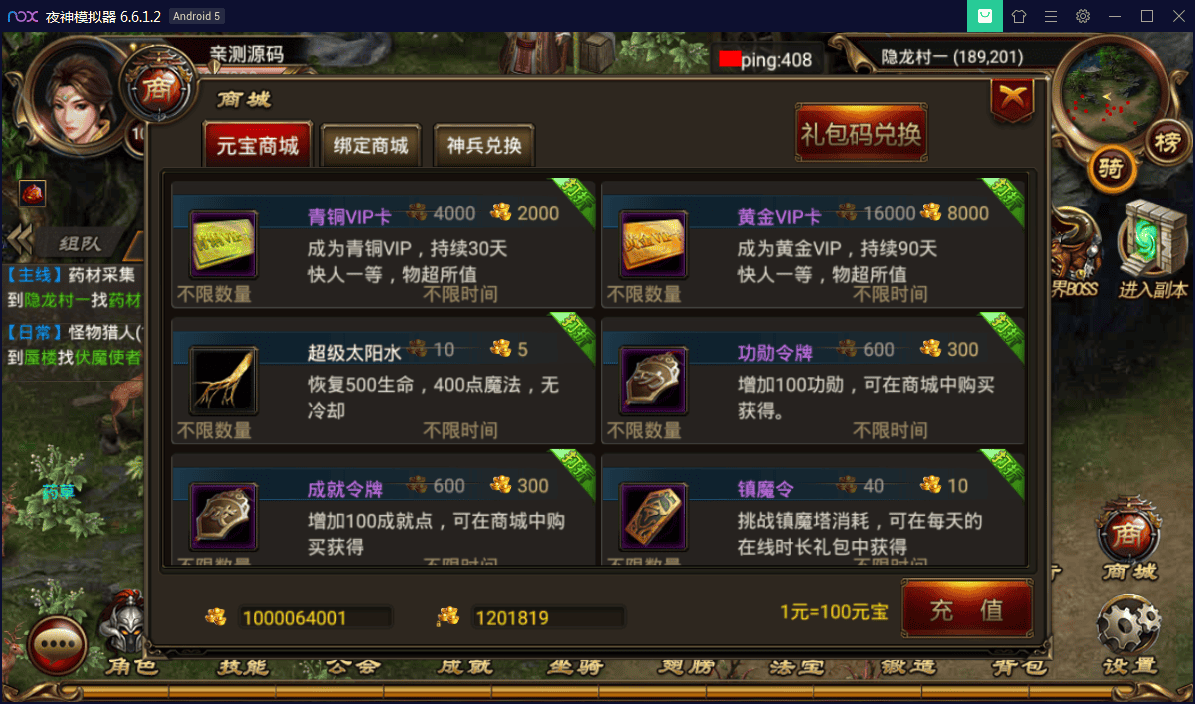
Task: Switch to the 绑定商城 tab
Action: [370, 146]
